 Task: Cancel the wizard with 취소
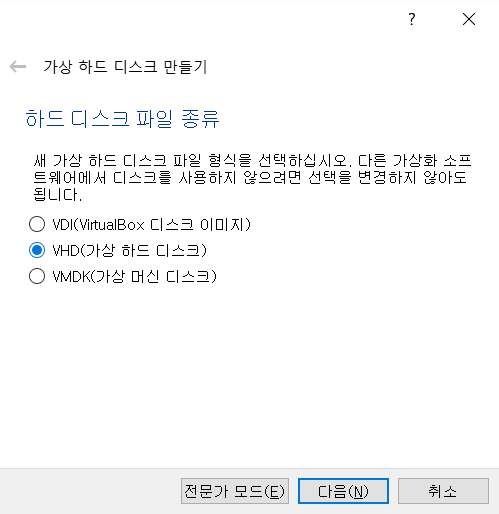pyautogui.click(x=443, y=491)
